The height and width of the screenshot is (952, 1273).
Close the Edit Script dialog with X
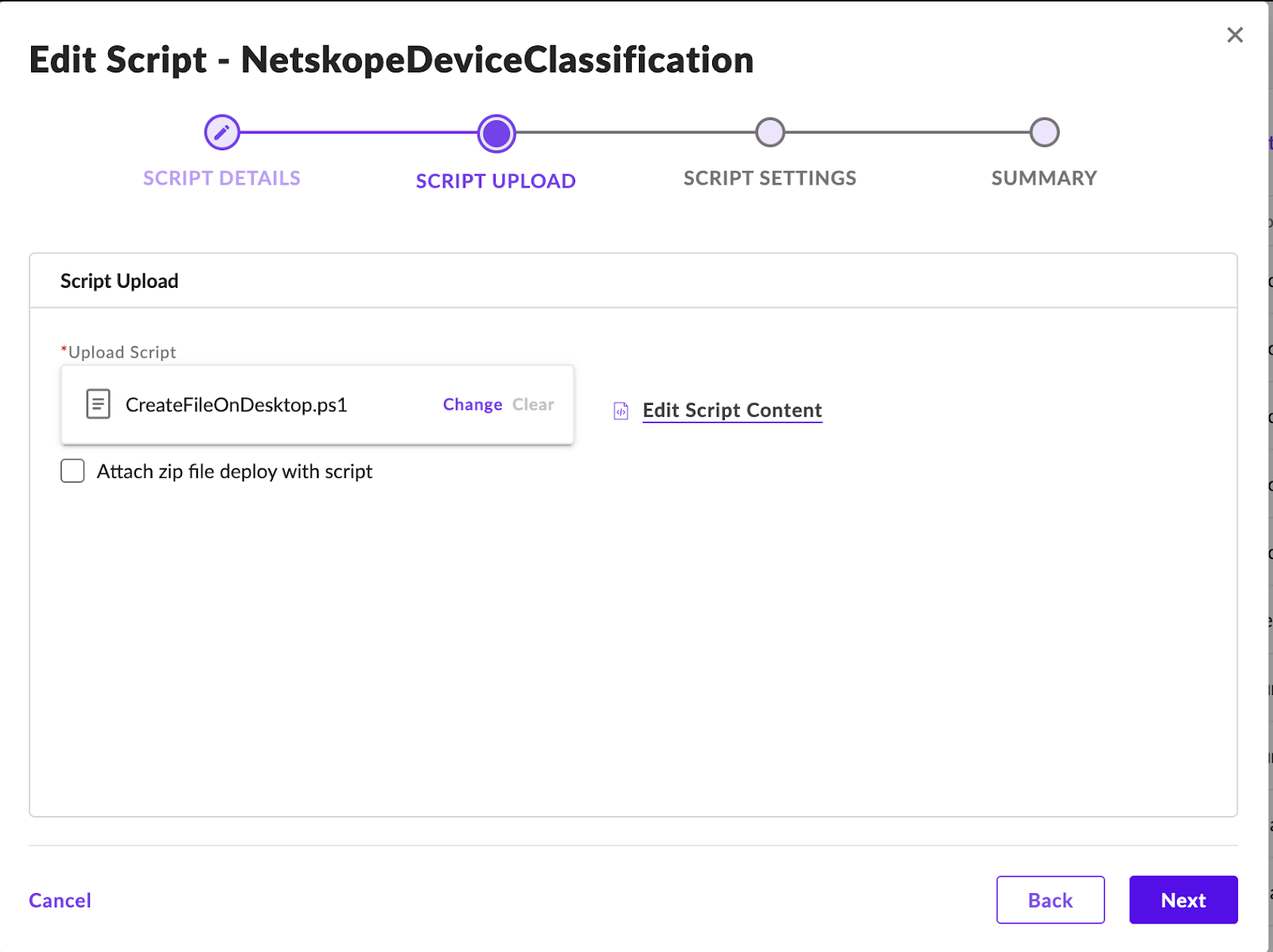[x=1235, y=35]
